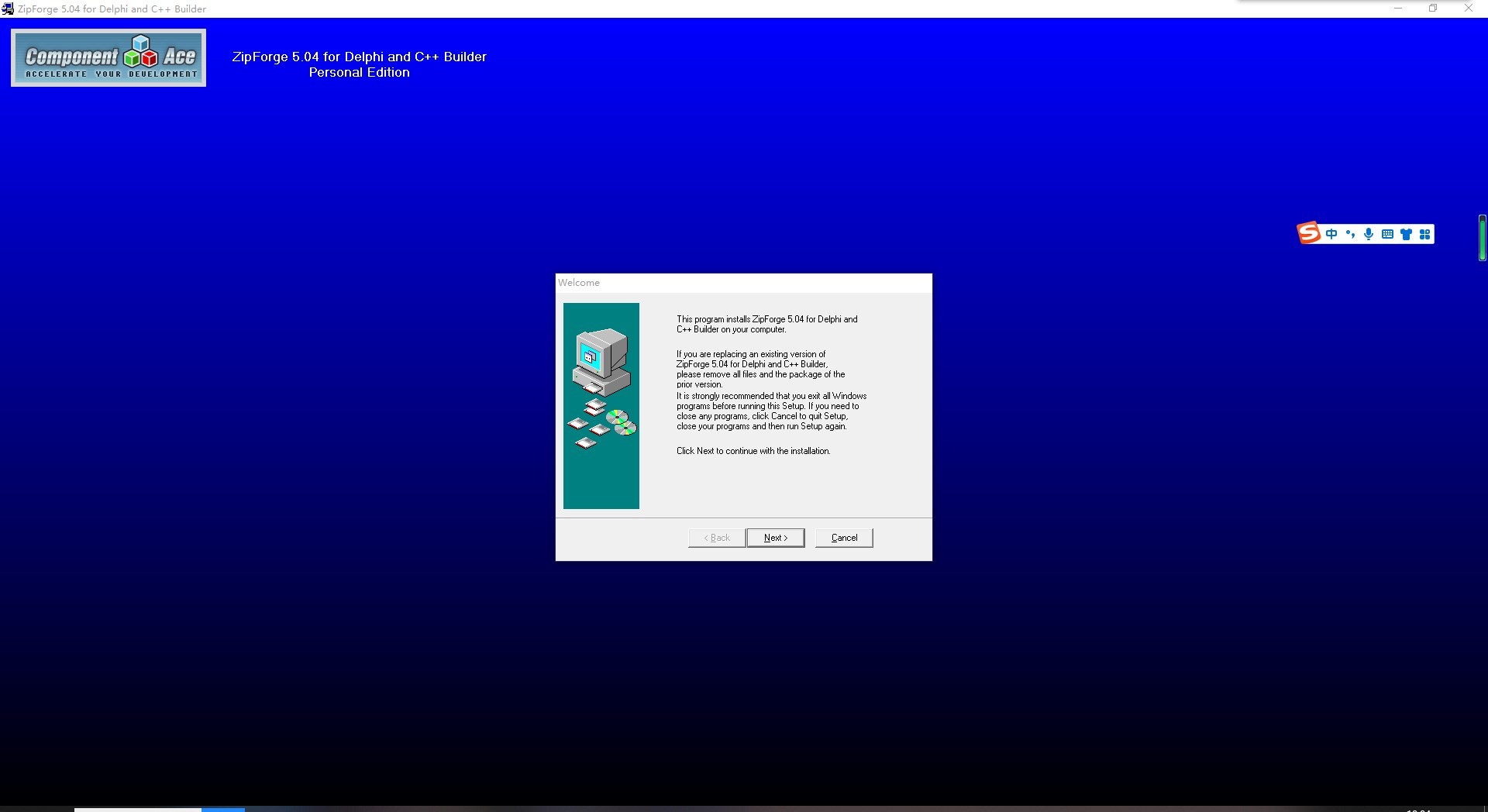Close the ZipForge installer window
Image resolution: width=1488 pixels, height=812 pixels.
pos(1468,9)
